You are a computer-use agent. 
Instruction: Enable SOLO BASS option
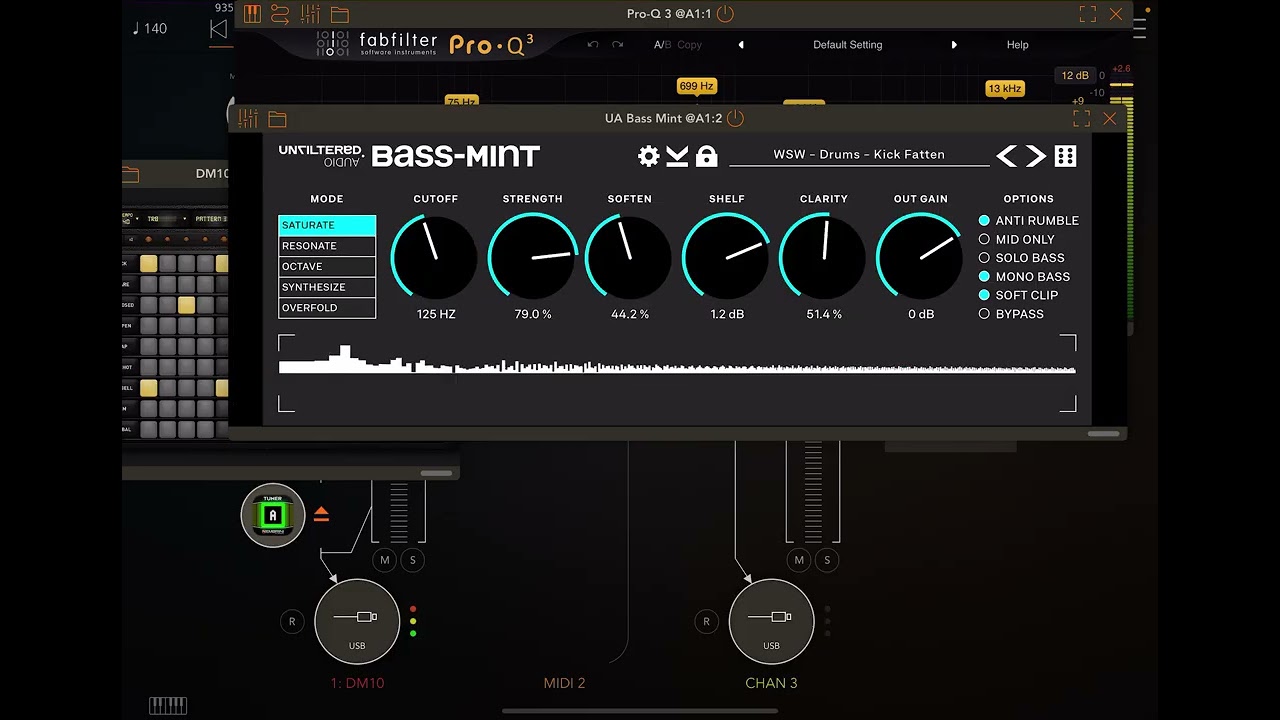pyautogui.click(x=1021, y=258)
